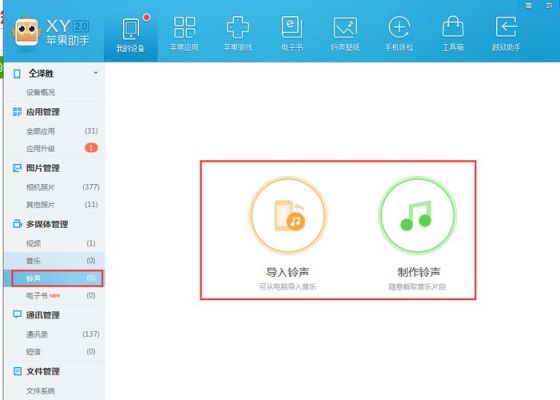Expand the device name dropdown arrow

coord(96,73)
